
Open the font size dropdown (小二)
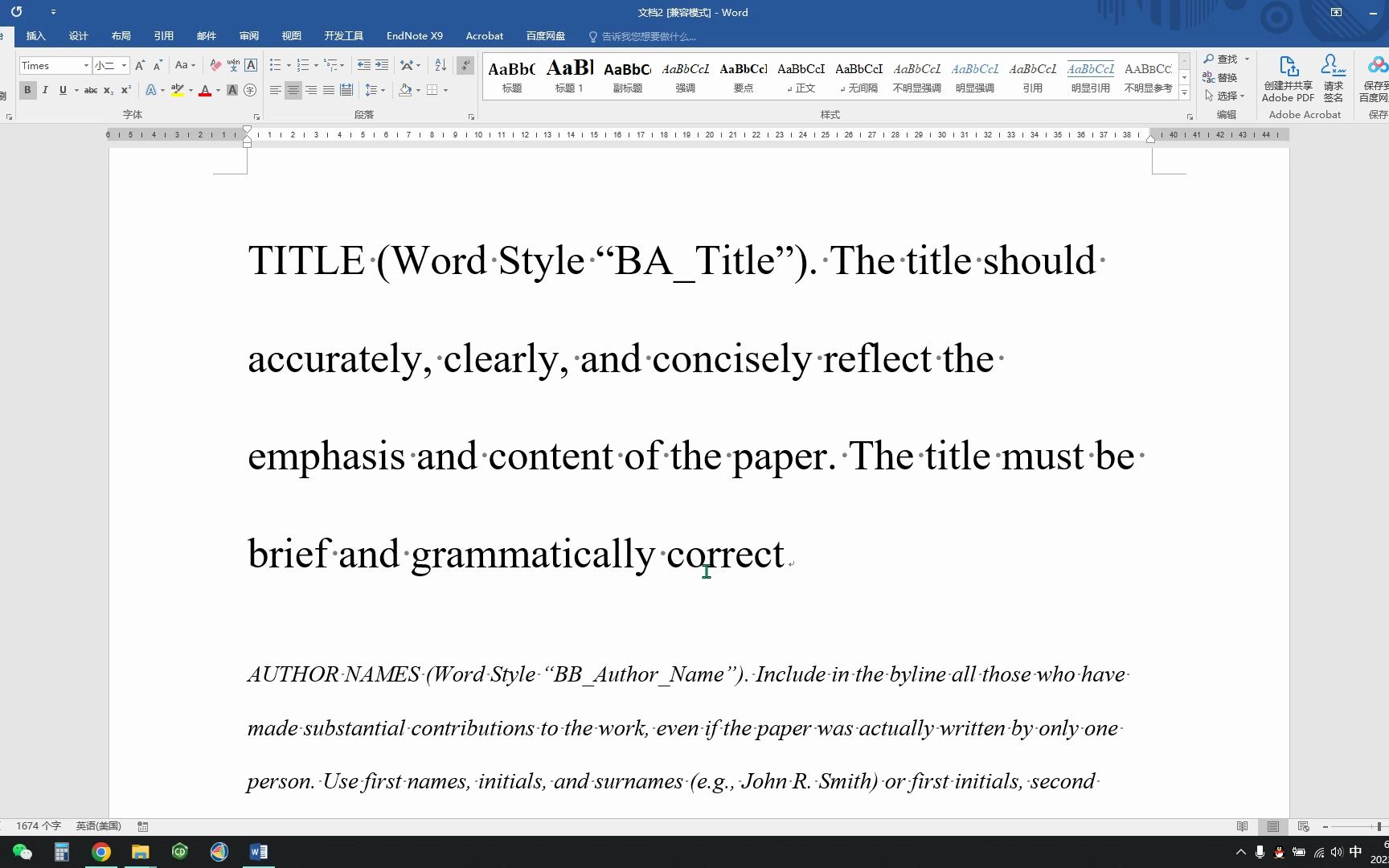[x=125, y=65]
